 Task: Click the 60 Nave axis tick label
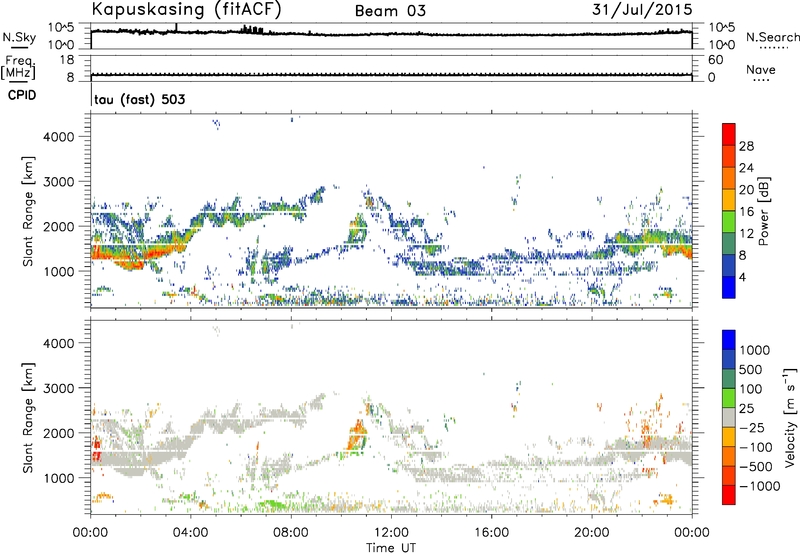point(715,60)
